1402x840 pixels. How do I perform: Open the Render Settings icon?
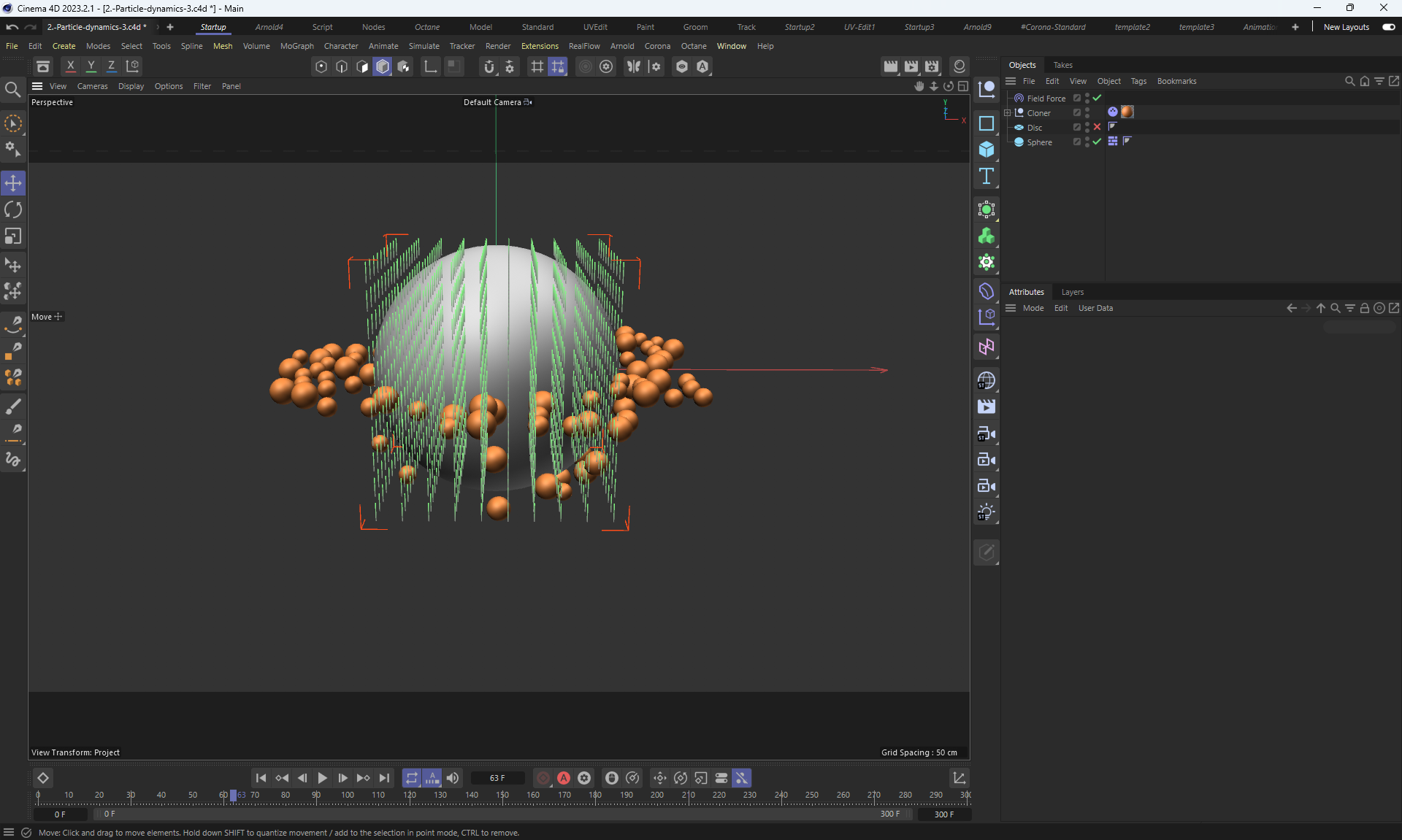pos(932,66)
